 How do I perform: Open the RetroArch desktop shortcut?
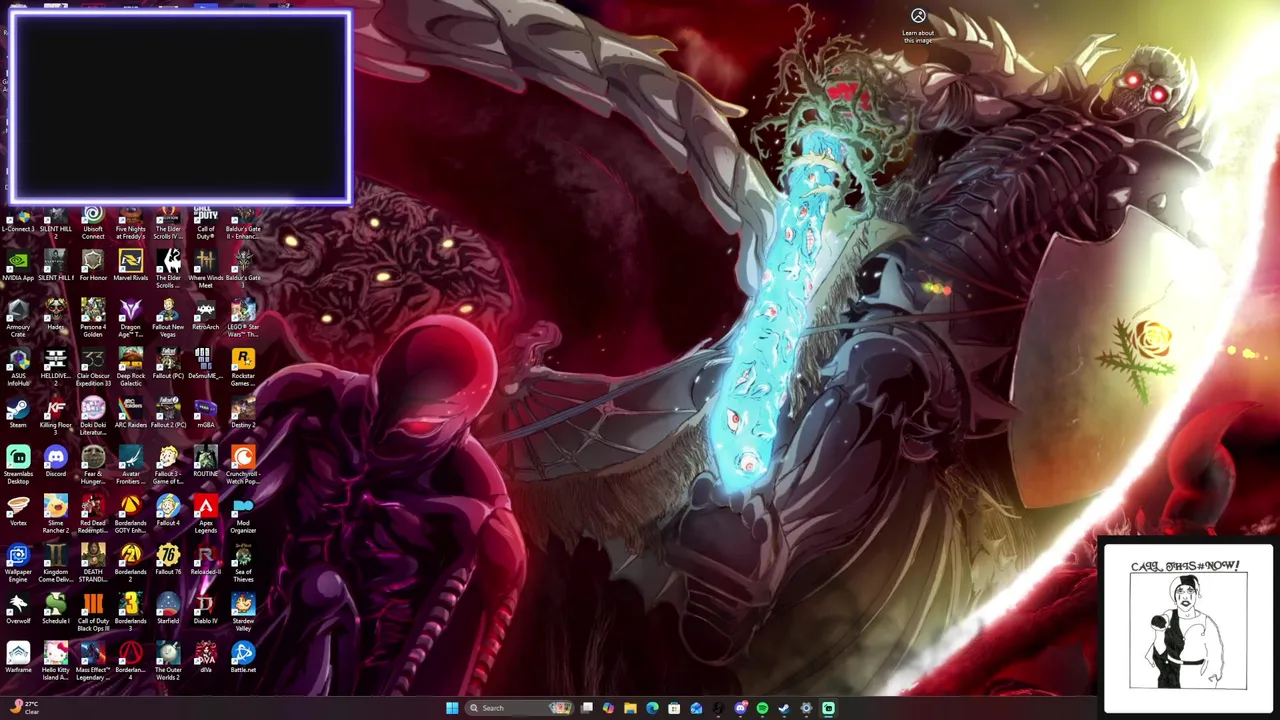tap(205, 316)
